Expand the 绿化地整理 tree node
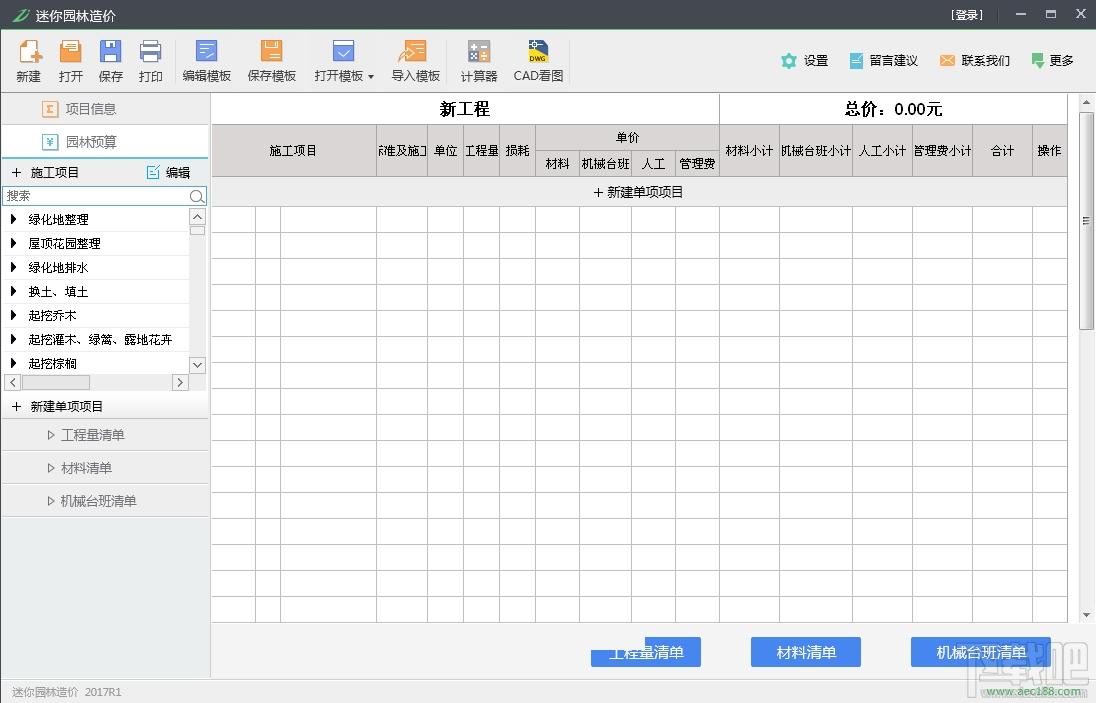 14,219
